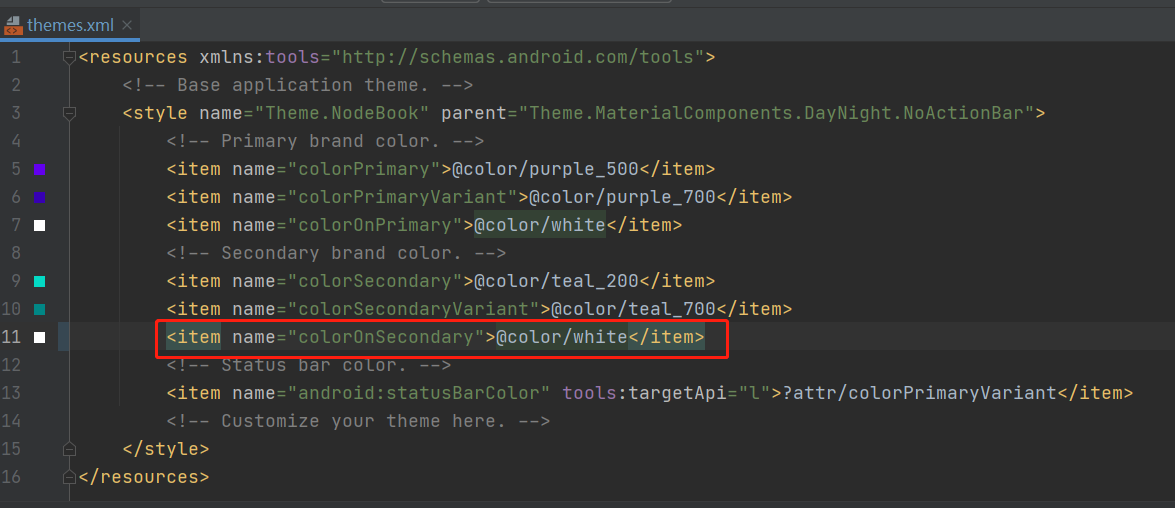Click "@color/purple_500" on line 5
Viewport: 1175px width, 508px height.
(545, 169)
